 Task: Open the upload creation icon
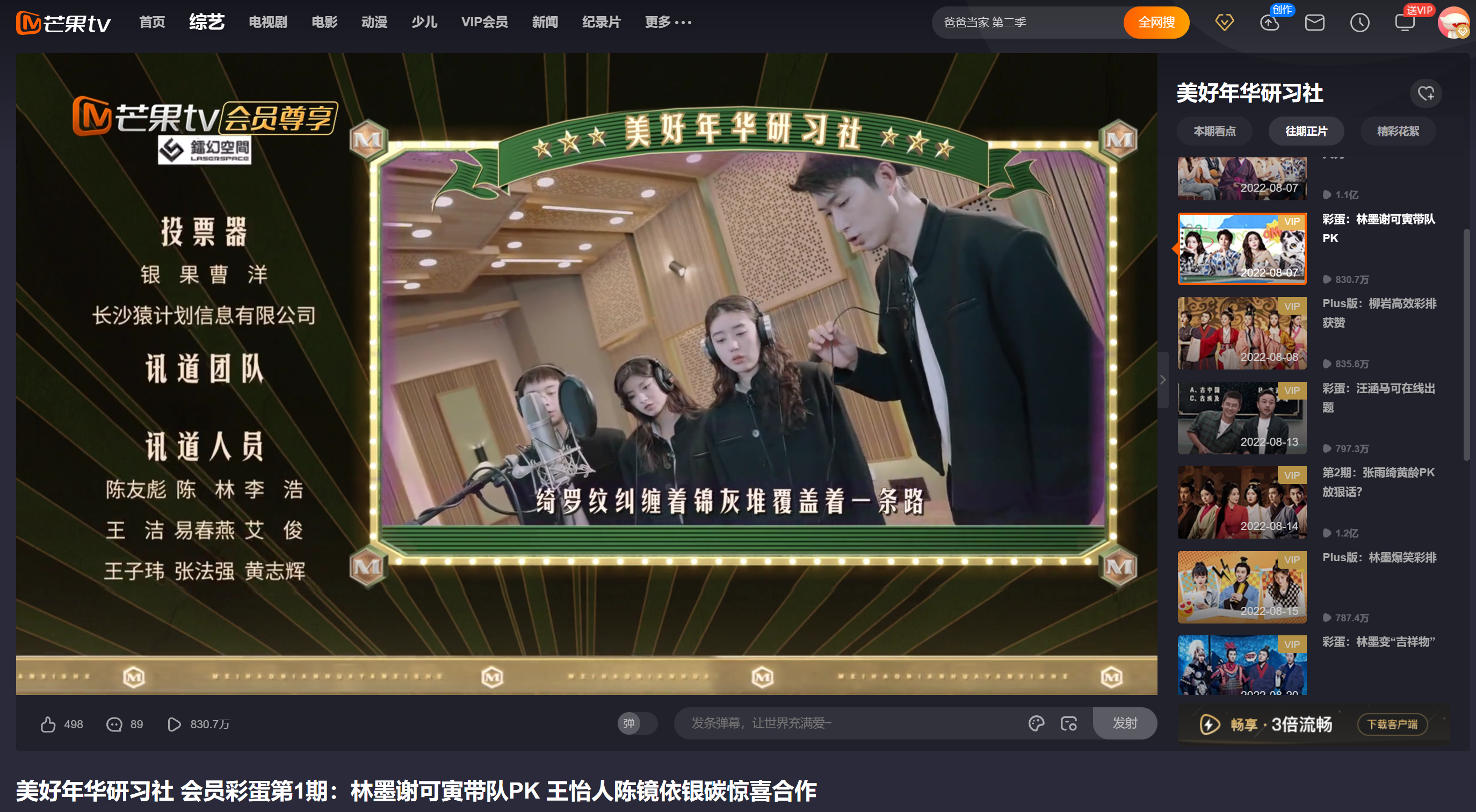(x=1269, y=23)
